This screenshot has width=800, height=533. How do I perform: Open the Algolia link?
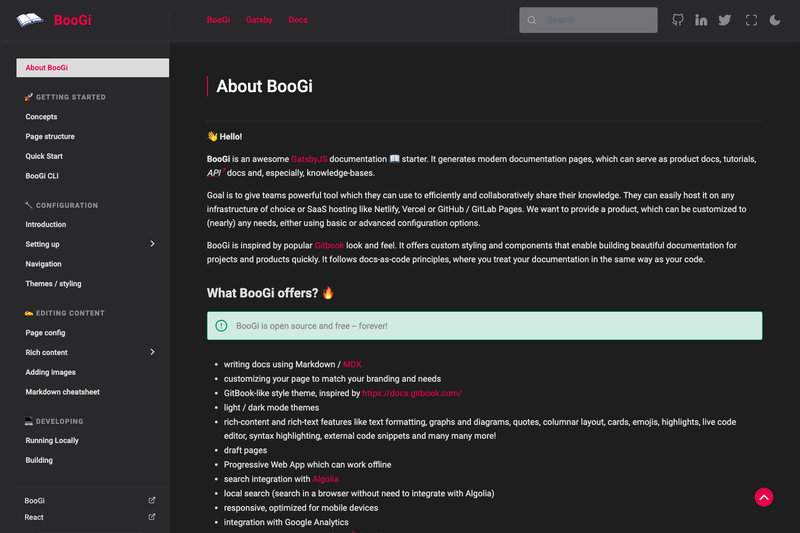[325, 479]
